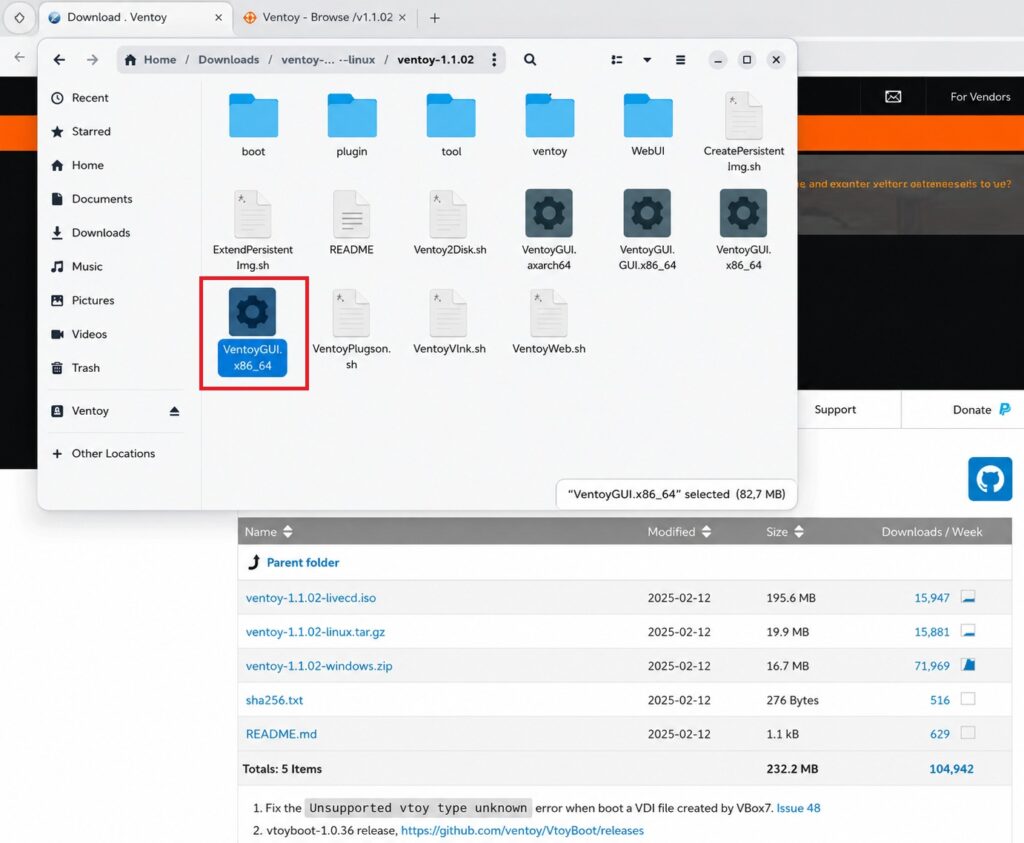The height and width of the screenshot is (843, 1024).
Task: Select VentoyVlnk.sh script
Action: pos(449,323)
